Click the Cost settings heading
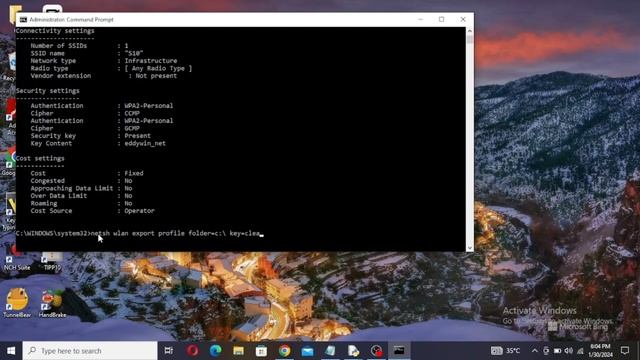 tap(40, 158)
